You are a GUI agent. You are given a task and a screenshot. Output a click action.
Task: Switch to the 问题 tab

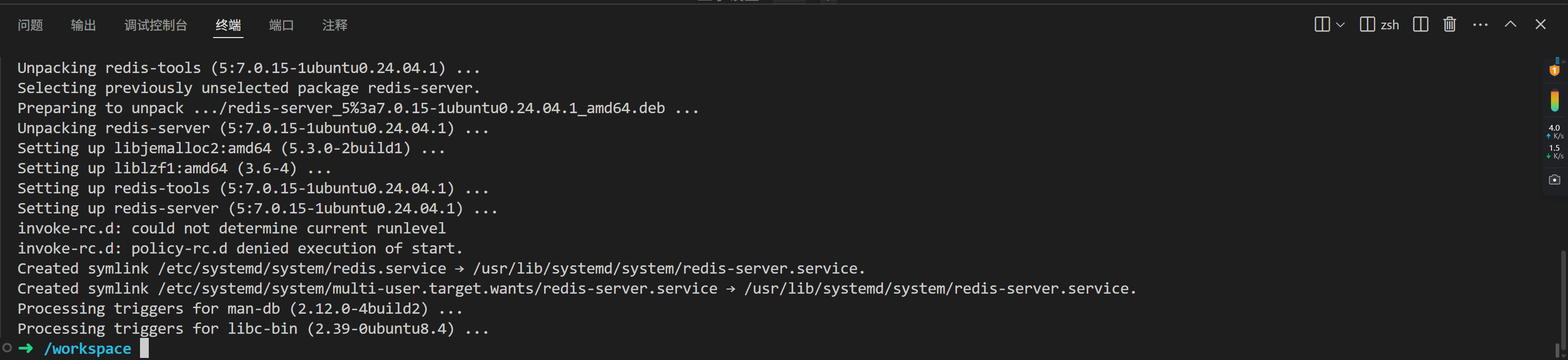click(x=30, y=25)
